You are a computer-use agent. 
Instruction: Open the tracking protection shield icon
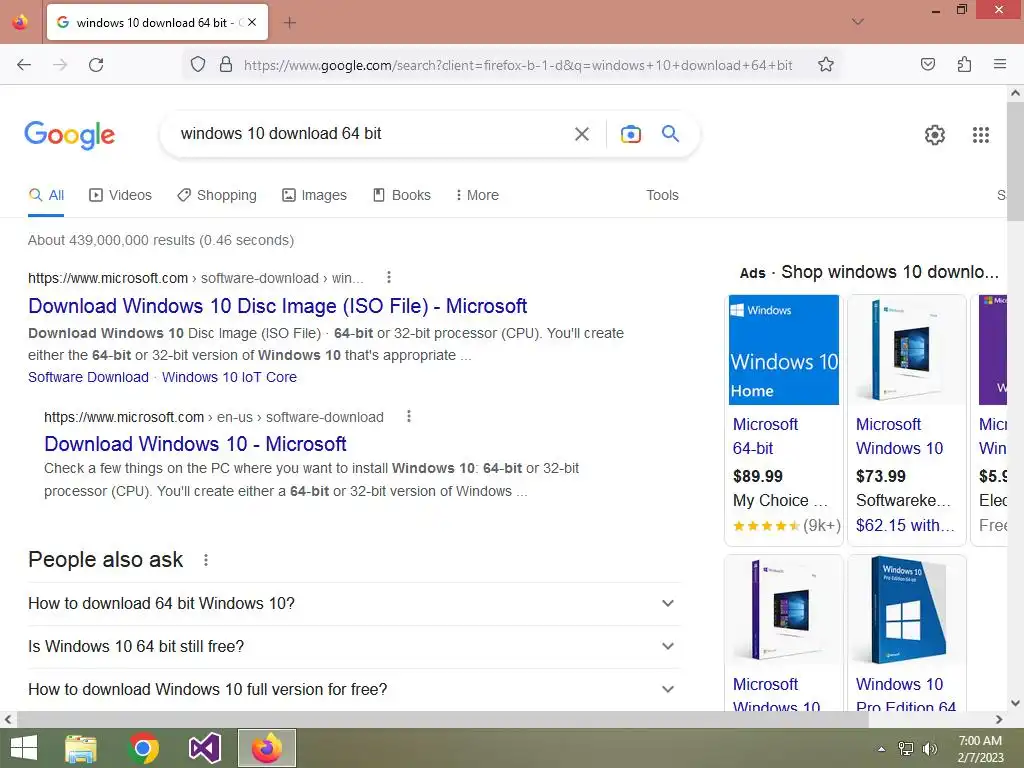coord(198,65)
